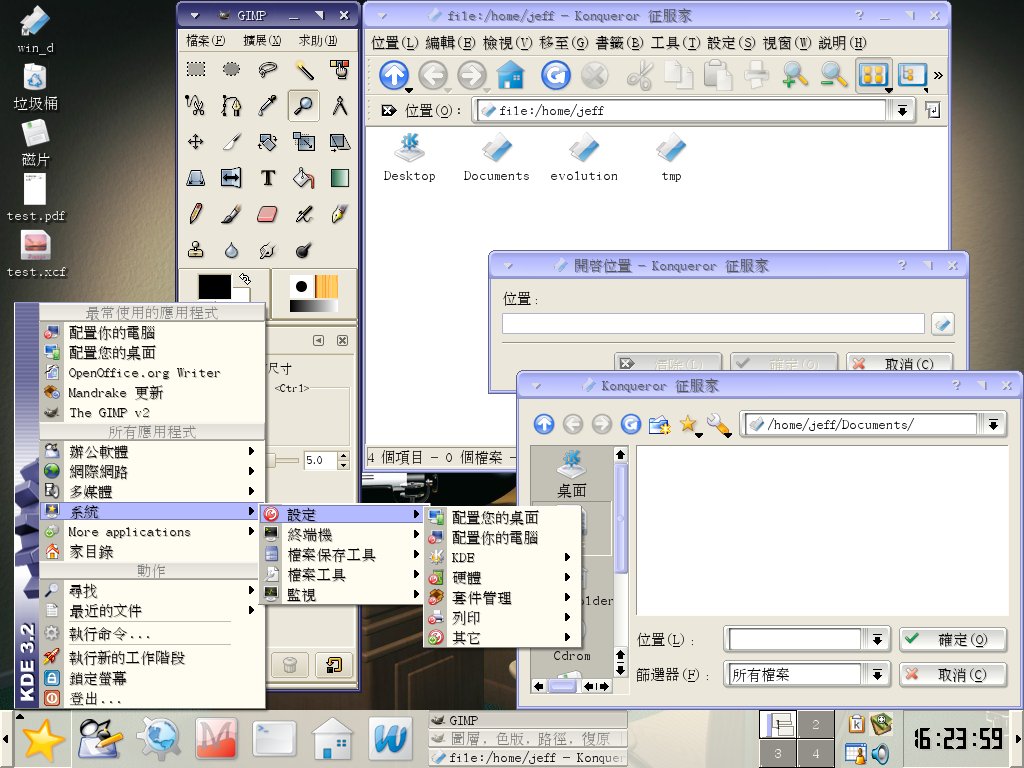Select the GIMP paths tool
Image resolution: width=1024 pixels, height=768 pixels.
pyautogui.click(x=232, y=105)
